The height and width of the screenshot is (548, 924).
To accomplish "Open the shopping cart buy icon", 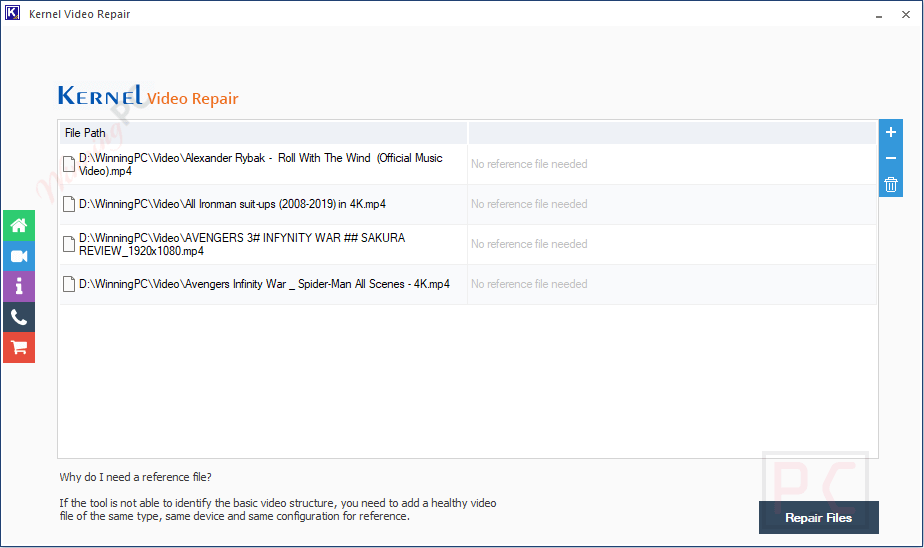I will click(19, 348).
